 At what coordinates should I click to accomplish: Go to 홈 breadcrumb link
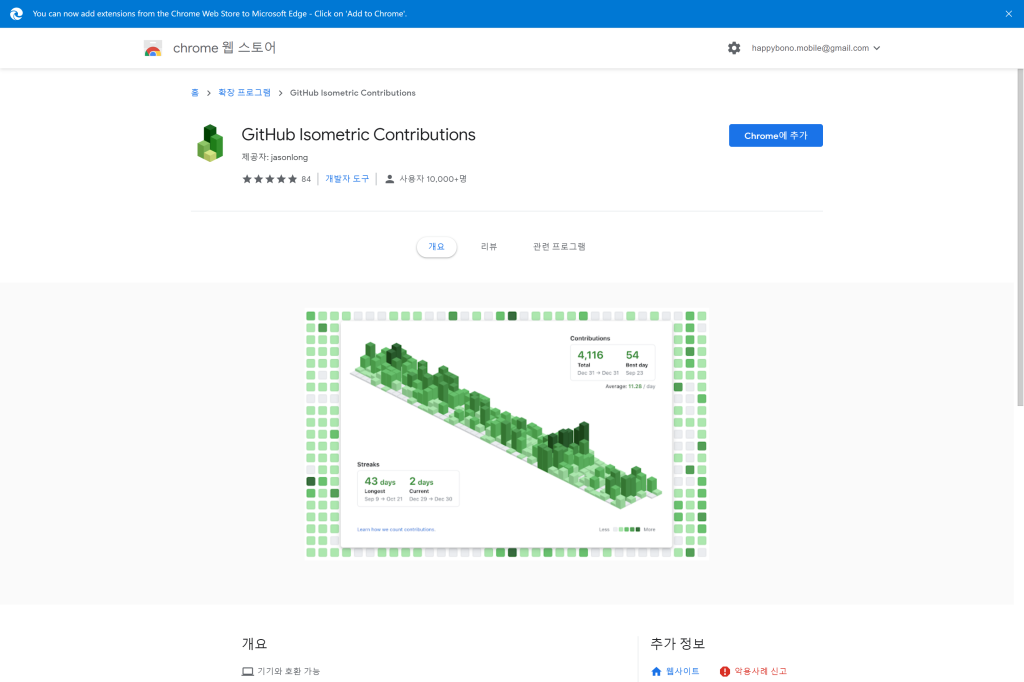point(195,93)
